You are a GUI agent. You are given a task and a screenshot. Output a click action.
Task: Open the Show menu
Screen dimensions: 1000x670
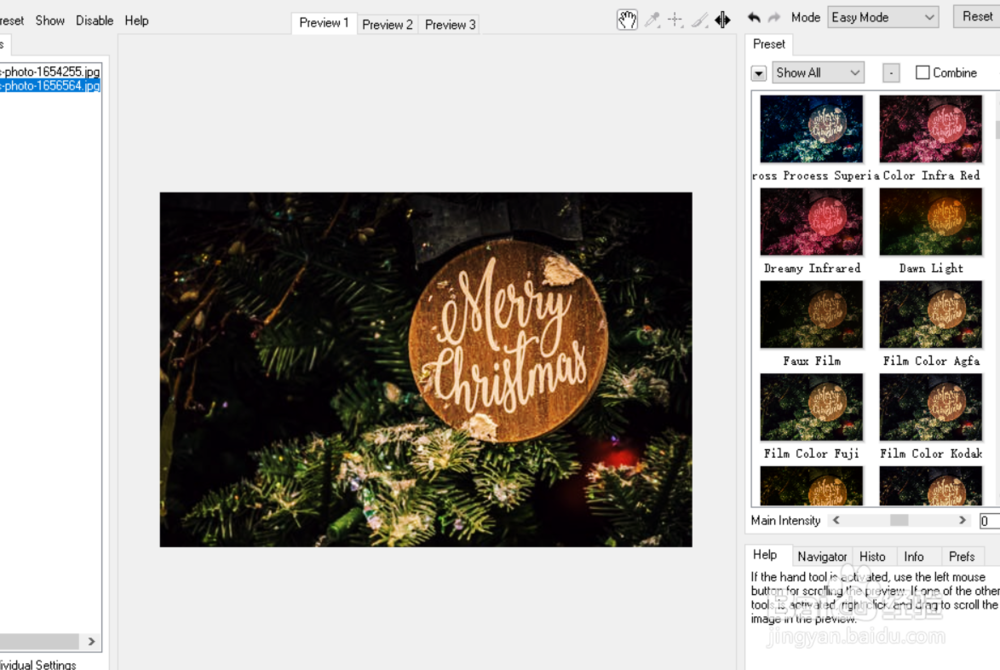50,20
